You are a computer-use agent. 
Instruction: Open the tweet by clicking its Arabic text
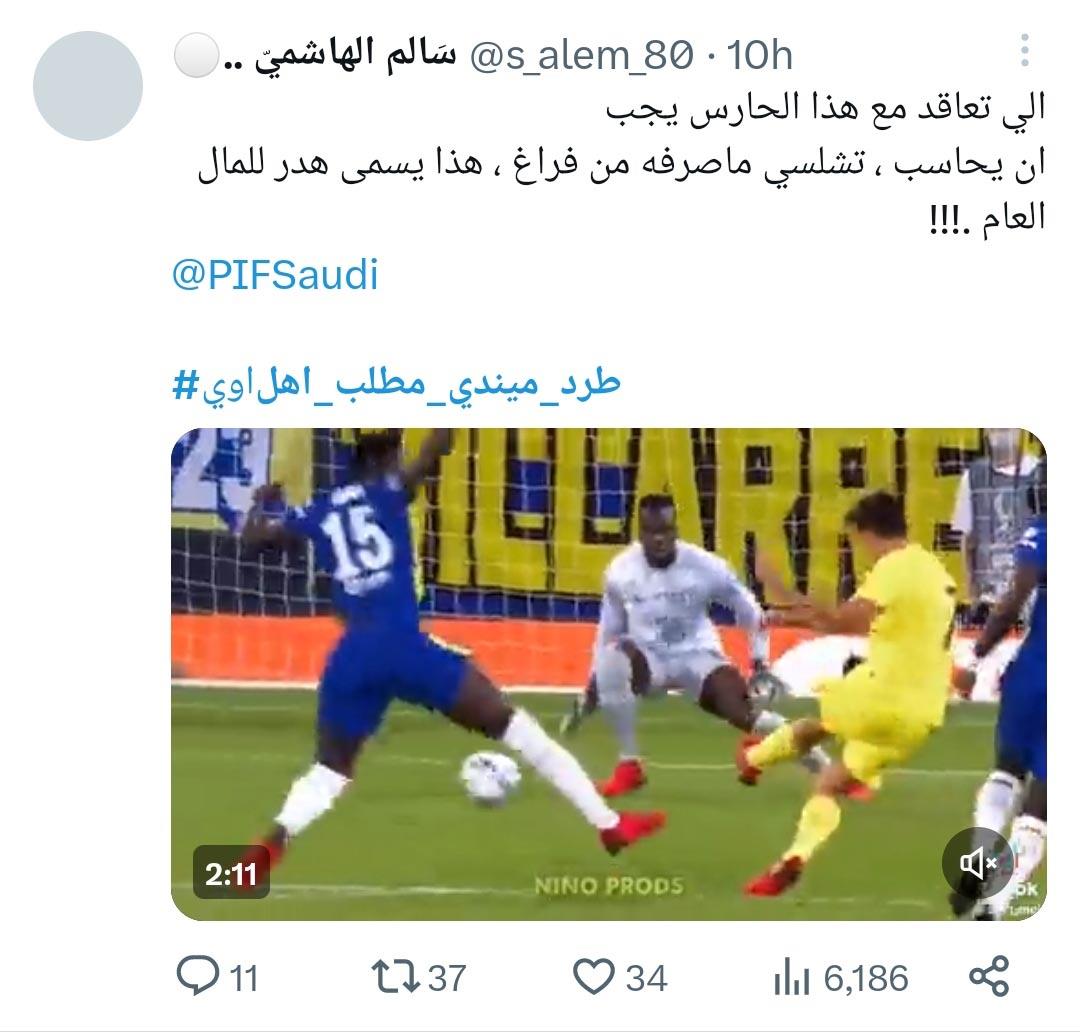pos(620,163)
